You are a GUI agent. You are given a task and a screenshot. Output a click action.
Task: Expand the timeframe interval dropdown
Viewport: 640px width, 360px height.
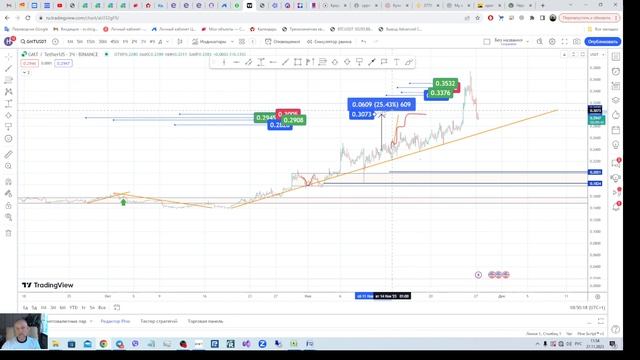pyautogui.click(x=167, y=42)
